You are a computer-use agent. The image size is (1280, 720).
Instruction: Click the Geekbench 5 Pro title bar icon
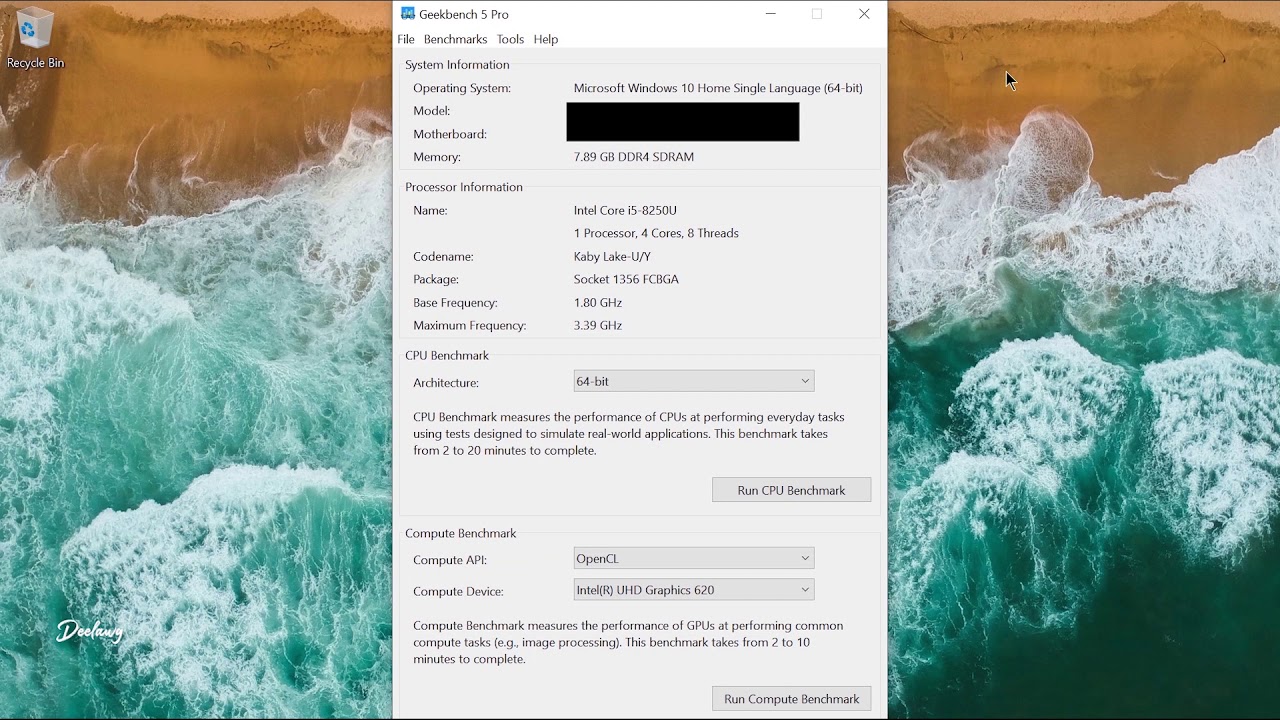(x=407, y=14)
